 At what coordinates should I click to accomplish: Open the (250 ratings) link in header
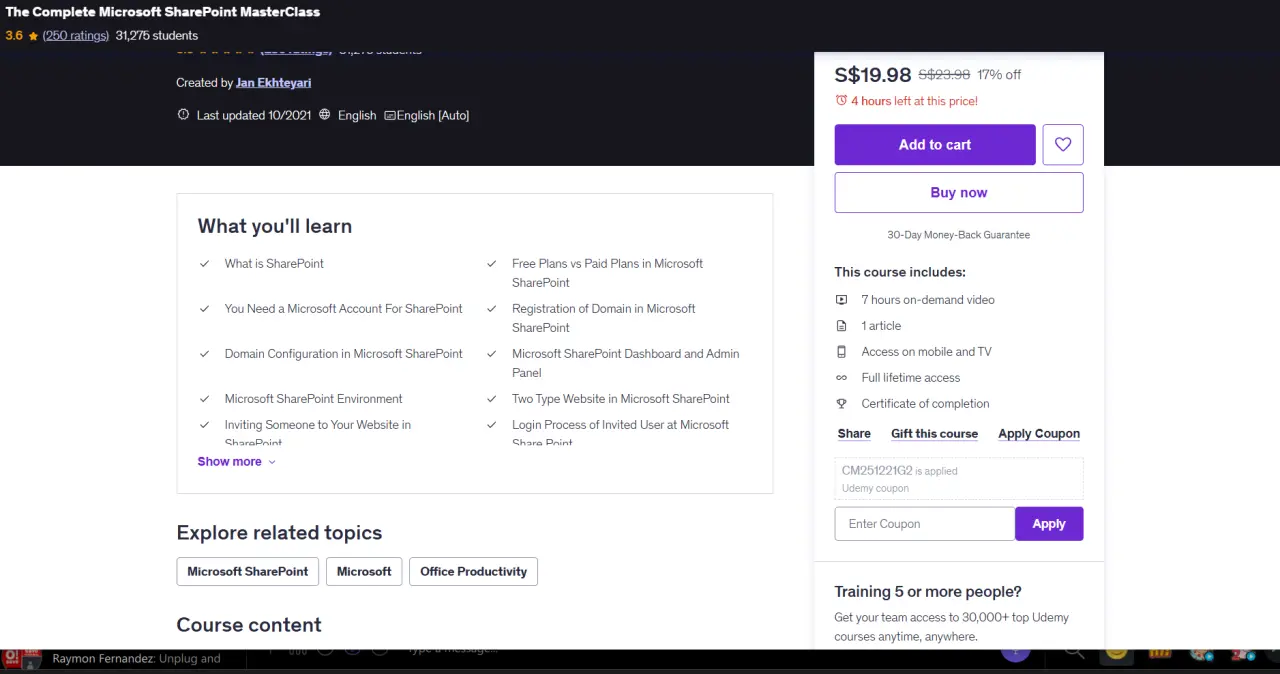(x=76, y=36)
